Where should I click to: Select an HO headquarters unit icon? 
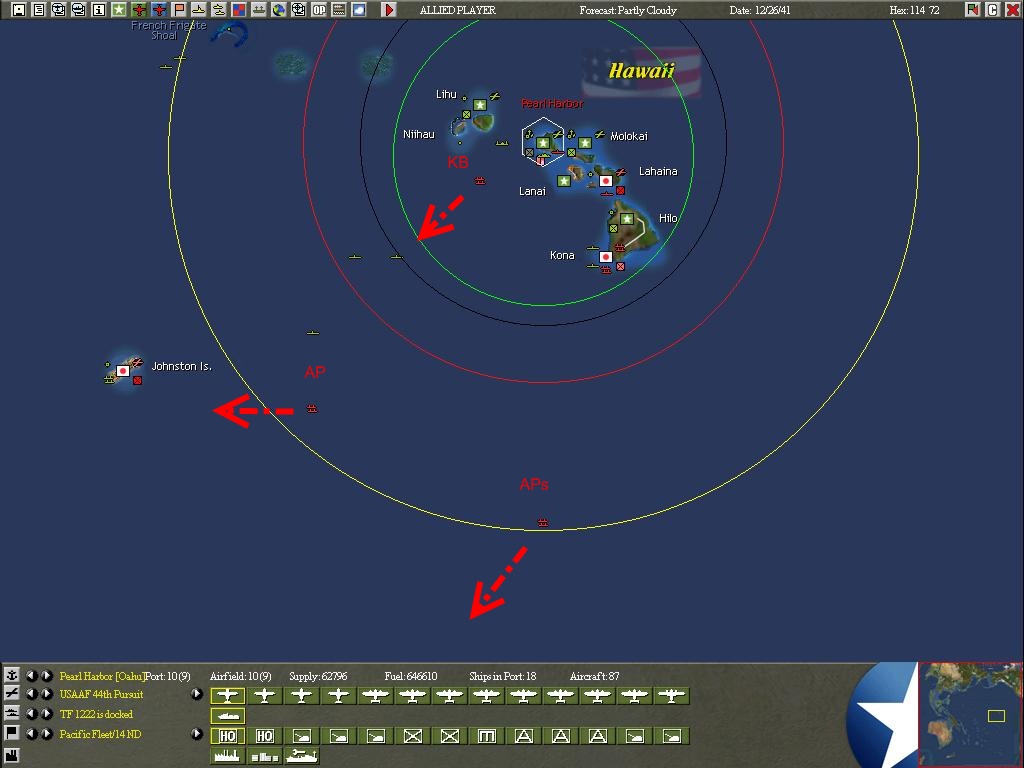[227, 735]
